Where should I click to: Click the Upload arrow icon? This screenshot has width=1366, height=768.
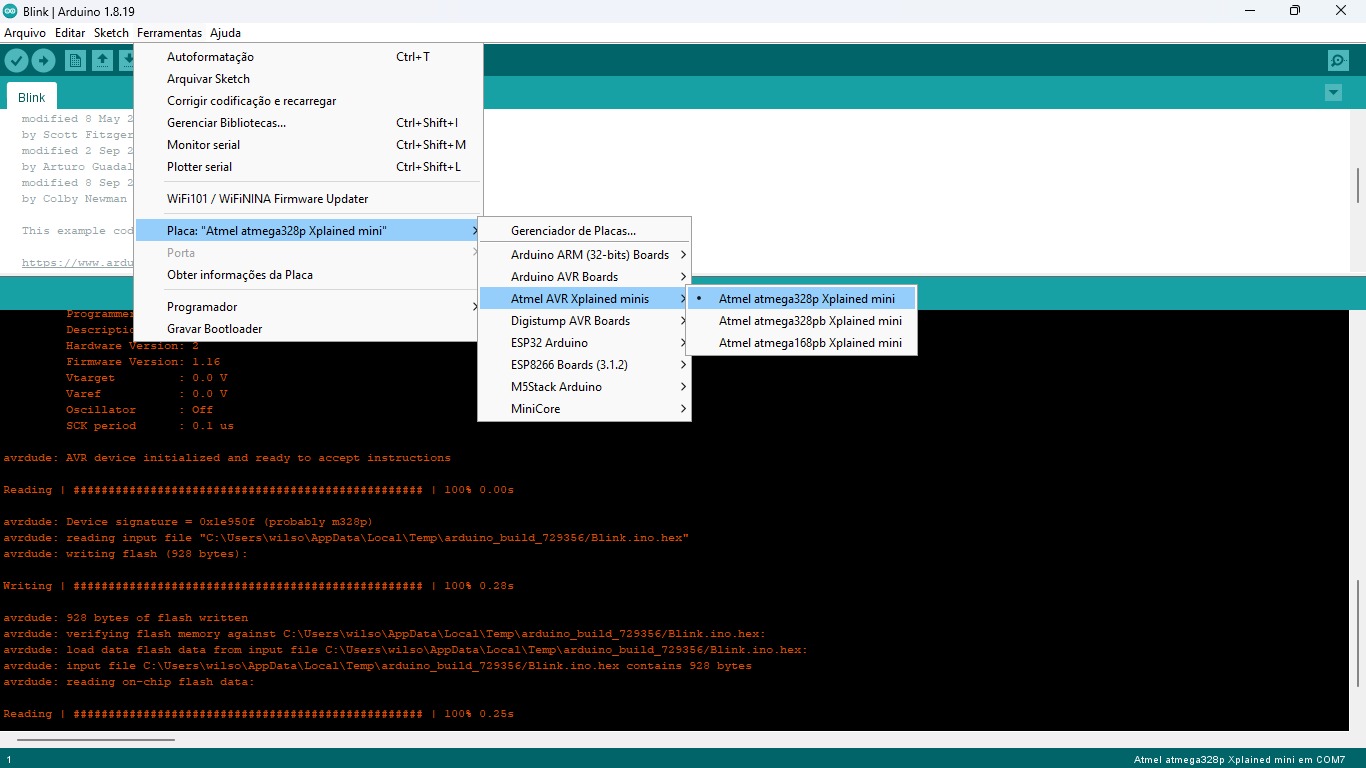[43, 61]
